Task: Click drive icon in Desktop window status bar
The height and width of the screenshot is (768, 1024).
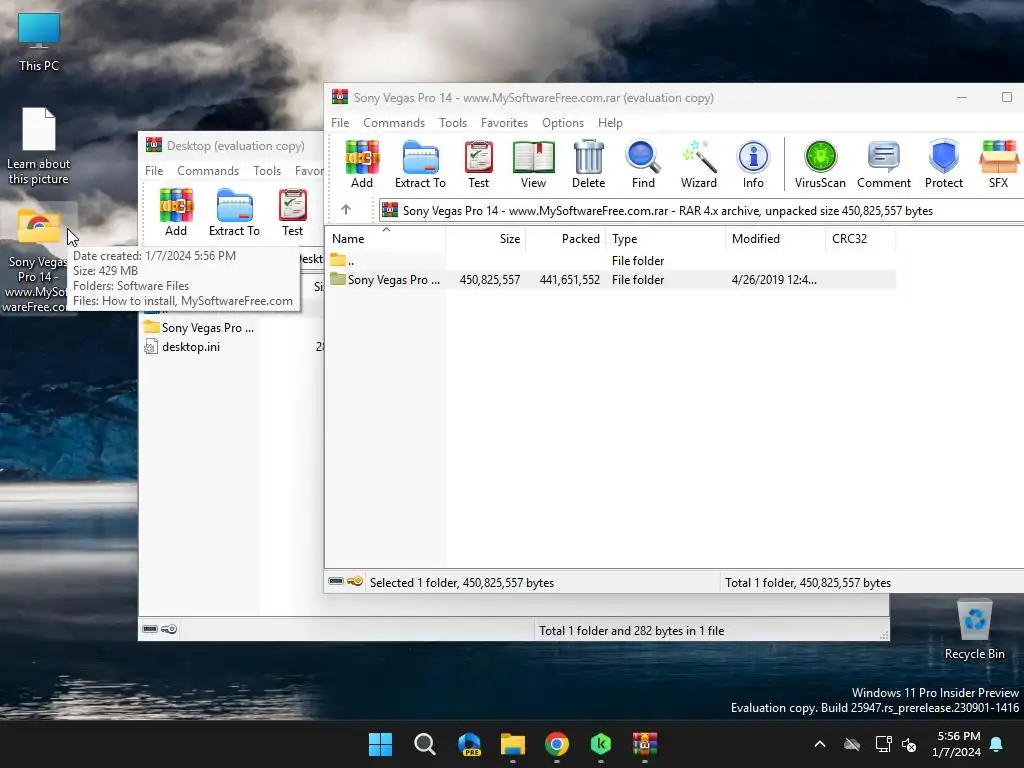Action: point(150,629)
